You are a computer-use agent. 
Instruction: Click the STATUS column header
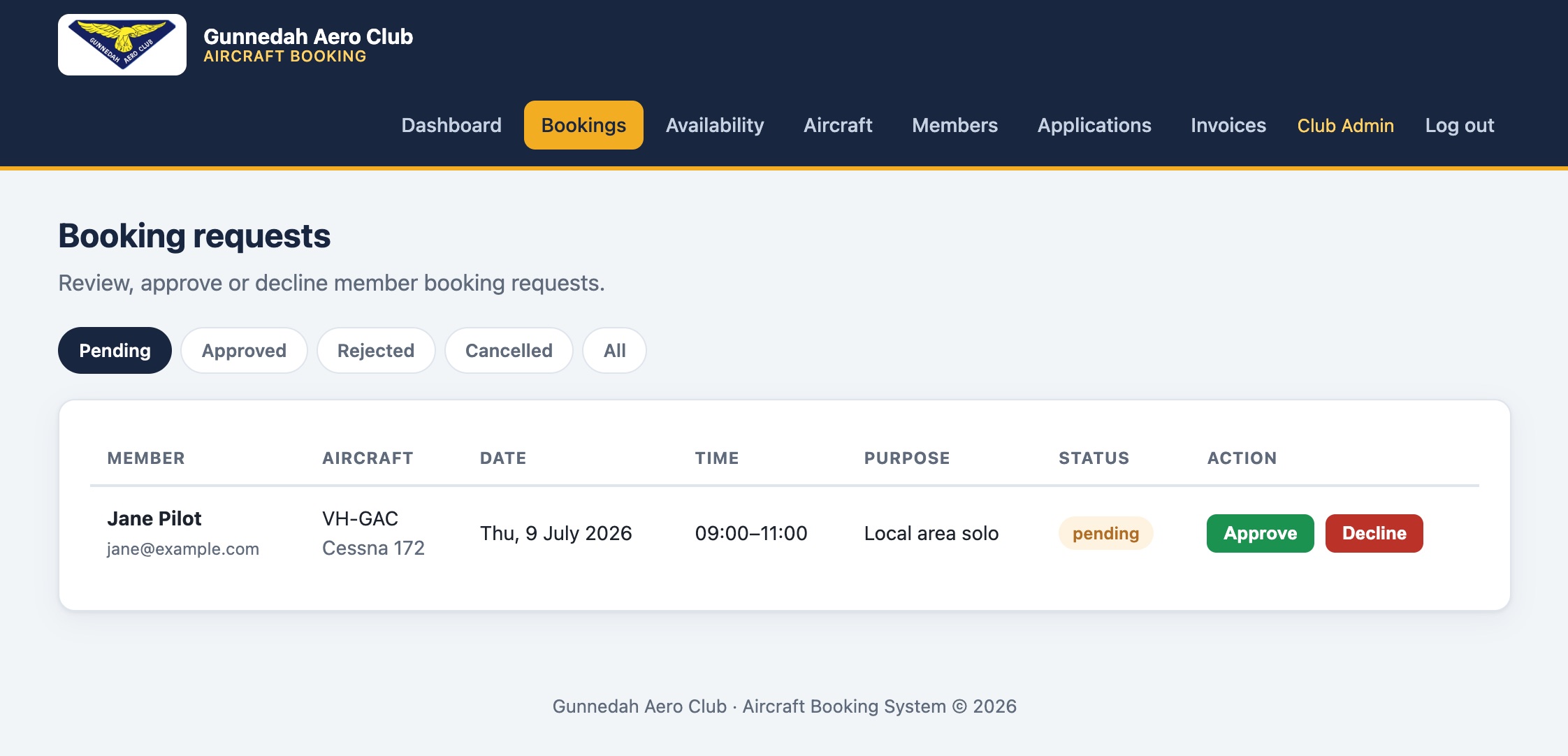tap(1094, 458)
